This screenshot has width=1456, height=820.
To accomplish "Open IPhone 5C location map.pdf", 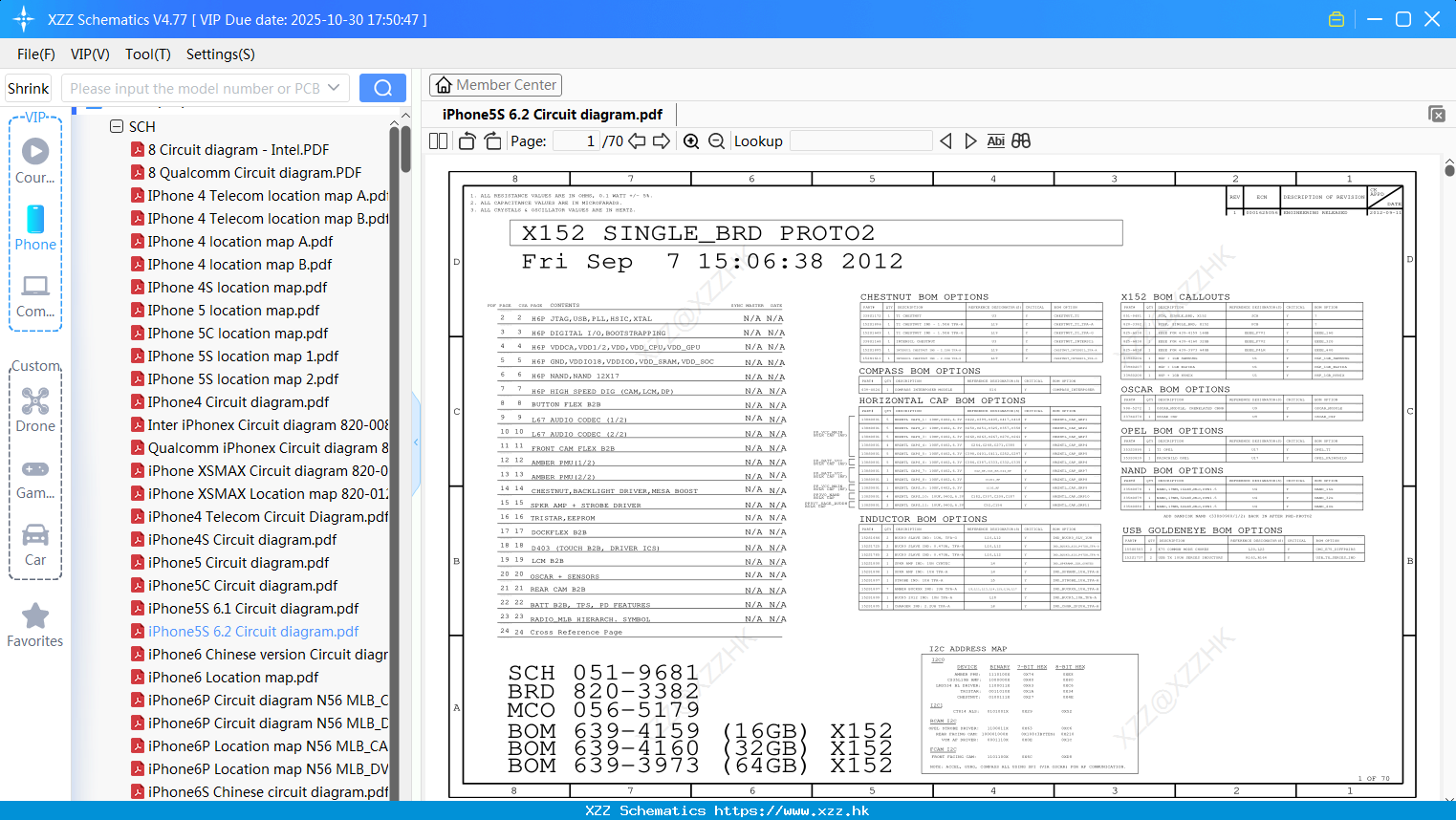I will (x=238, y=334).
